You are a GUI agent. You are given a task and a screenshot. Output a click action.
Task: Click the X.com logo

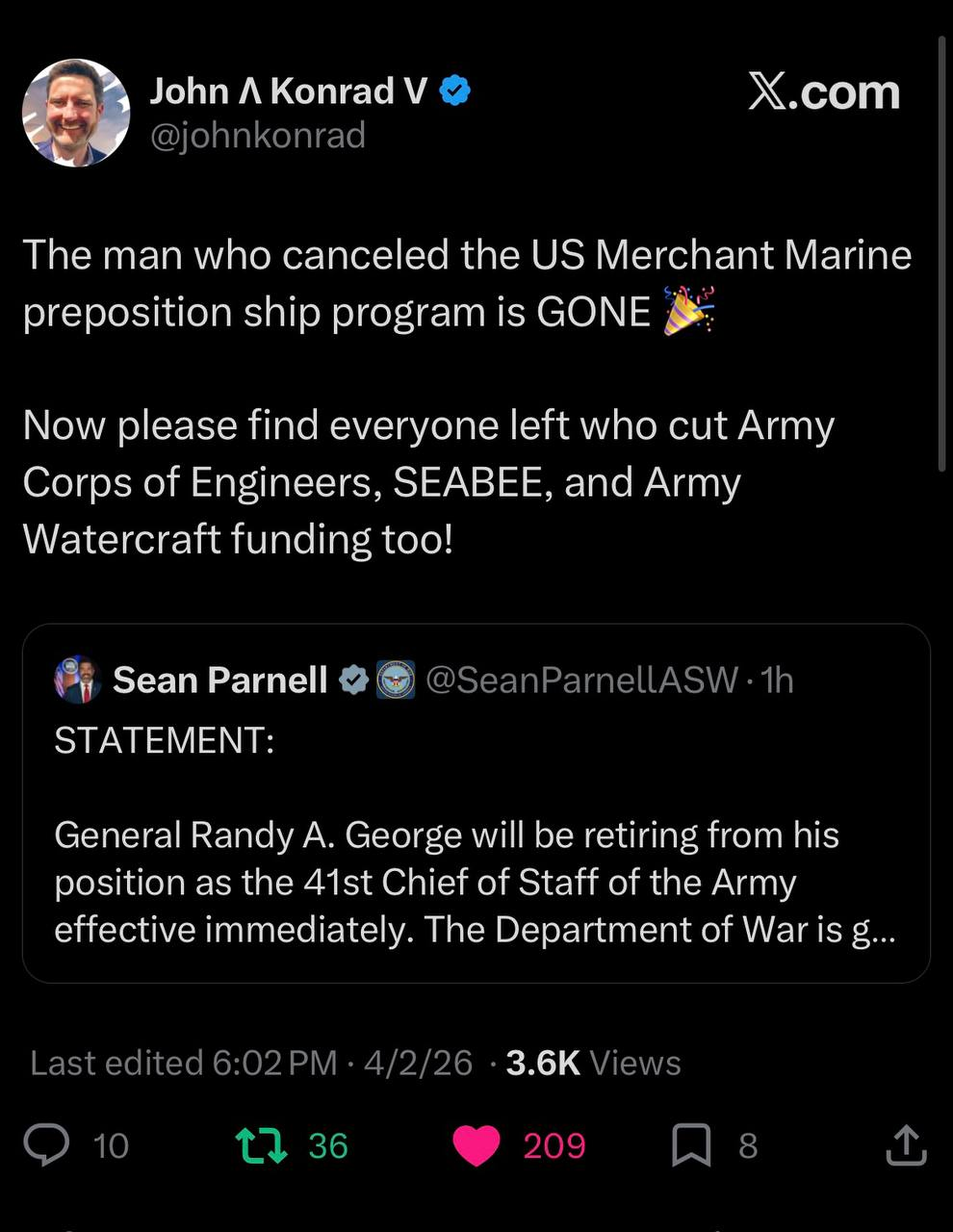coord(824,92)
